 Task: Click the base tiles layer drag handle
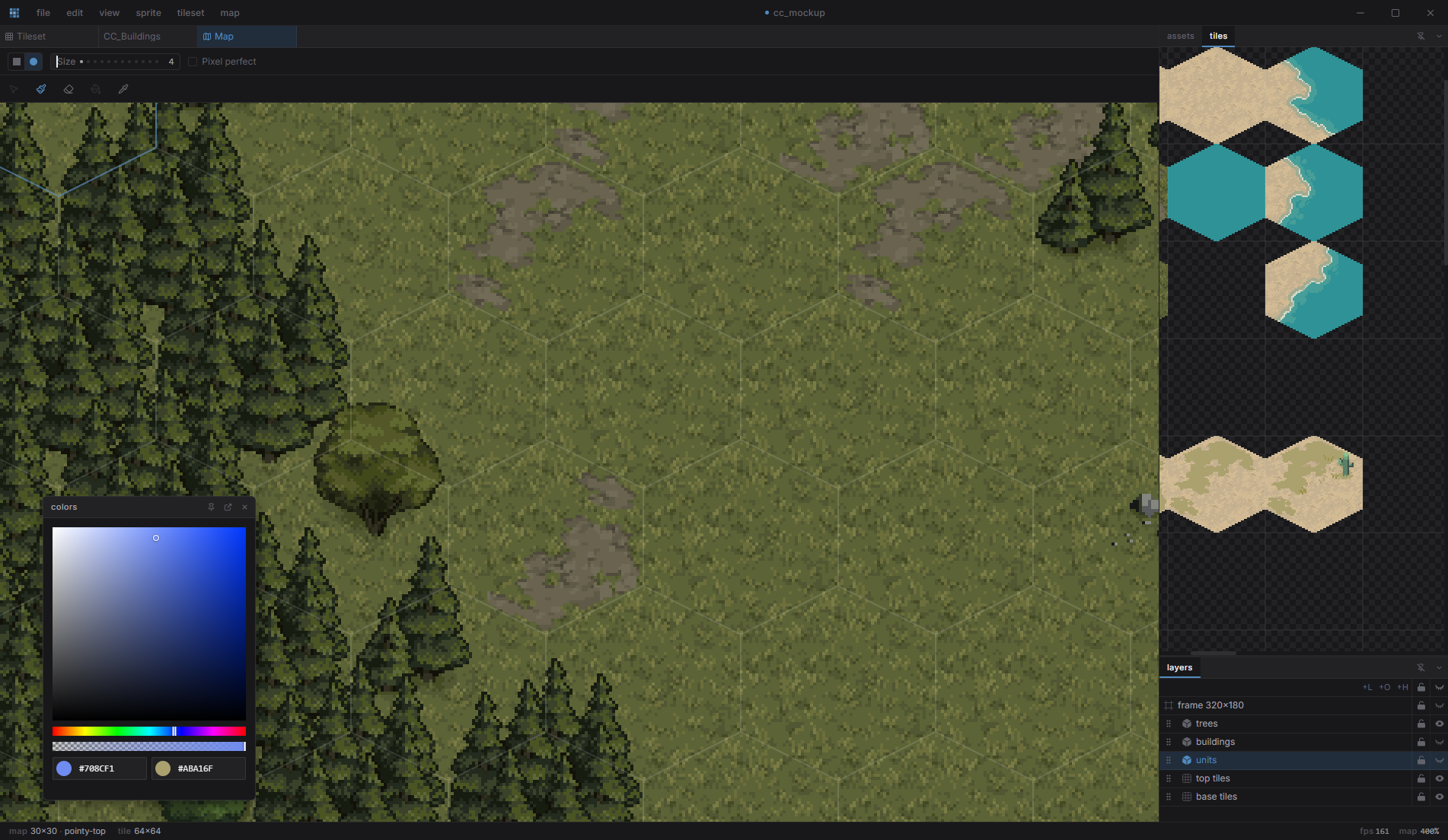point(1169,797)
